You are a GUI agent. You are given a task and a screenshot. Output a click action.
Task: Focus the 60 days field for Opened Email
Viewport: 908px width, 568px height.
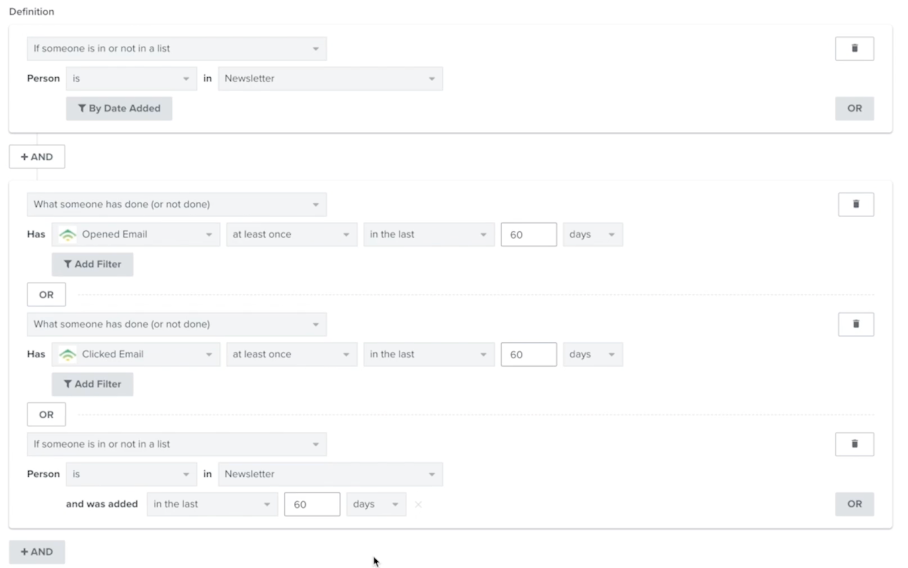click(528, 234)
